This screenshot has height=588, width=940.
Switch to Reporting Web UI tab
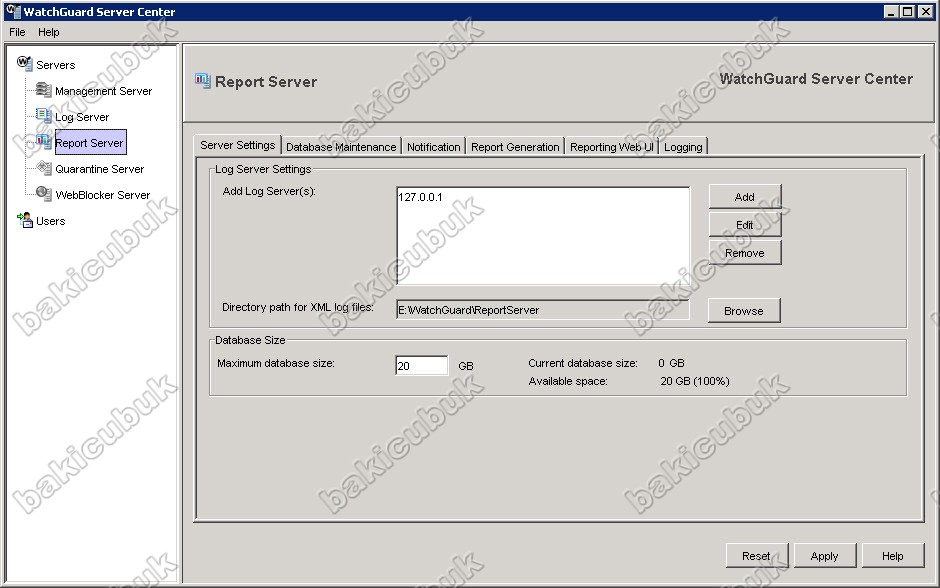click(611, 147)
